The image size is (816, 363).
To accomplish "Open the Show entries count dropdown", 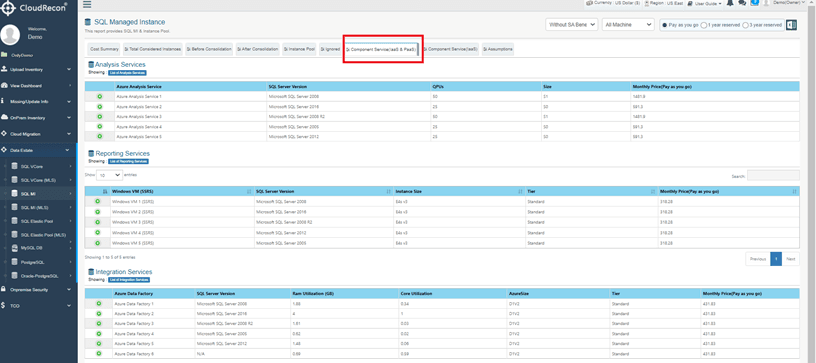I will click(109, 175).
